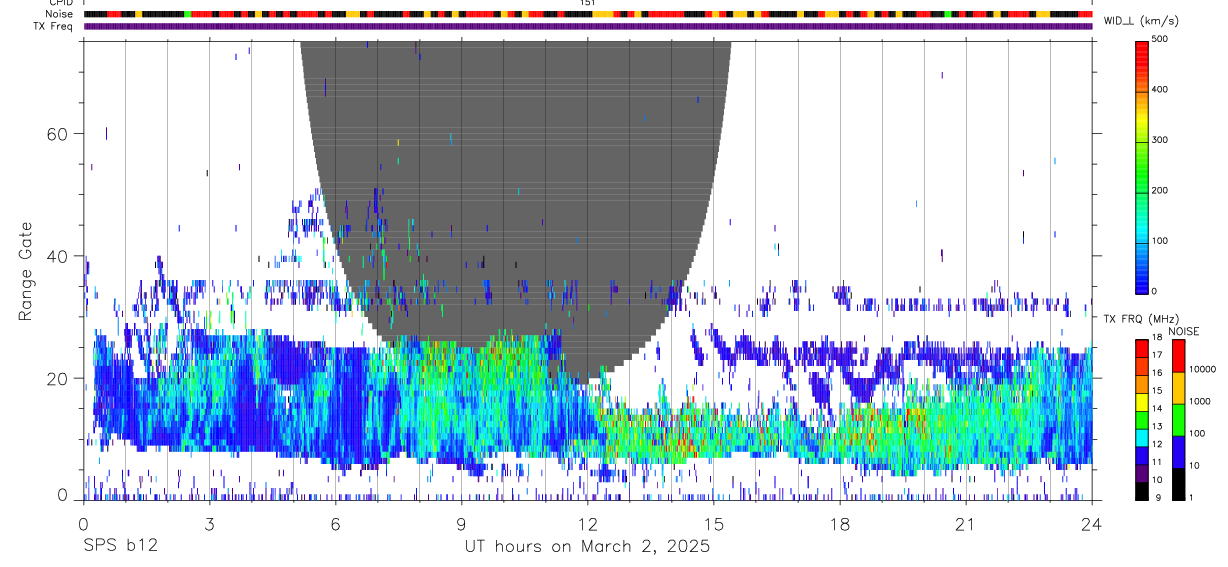Viewport: 1228px width, 567px height.
Task: Click the WID⊥ (km/s) colorbar title
Action: pos(1142,21)
